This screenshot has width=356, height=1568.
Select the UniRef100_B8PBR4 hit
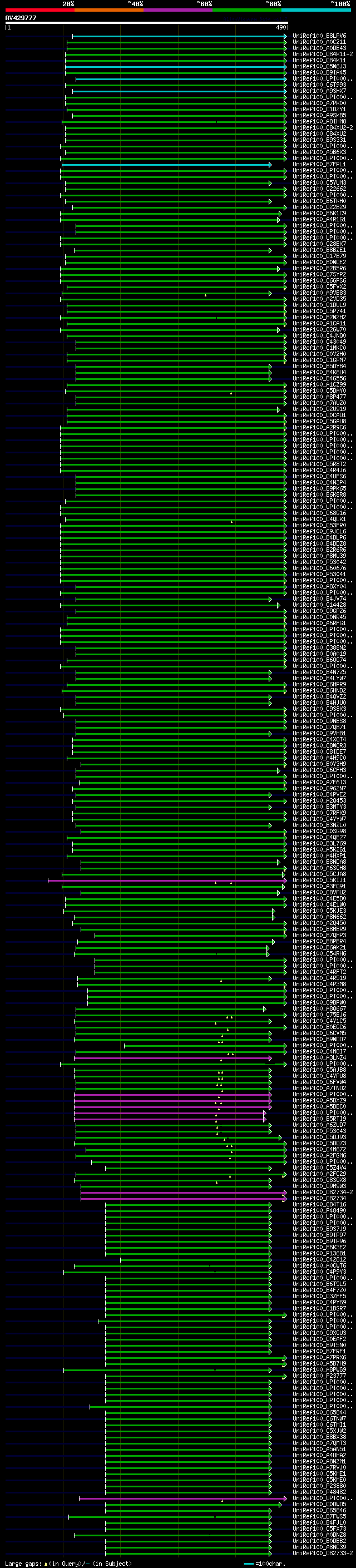(319, 942)
